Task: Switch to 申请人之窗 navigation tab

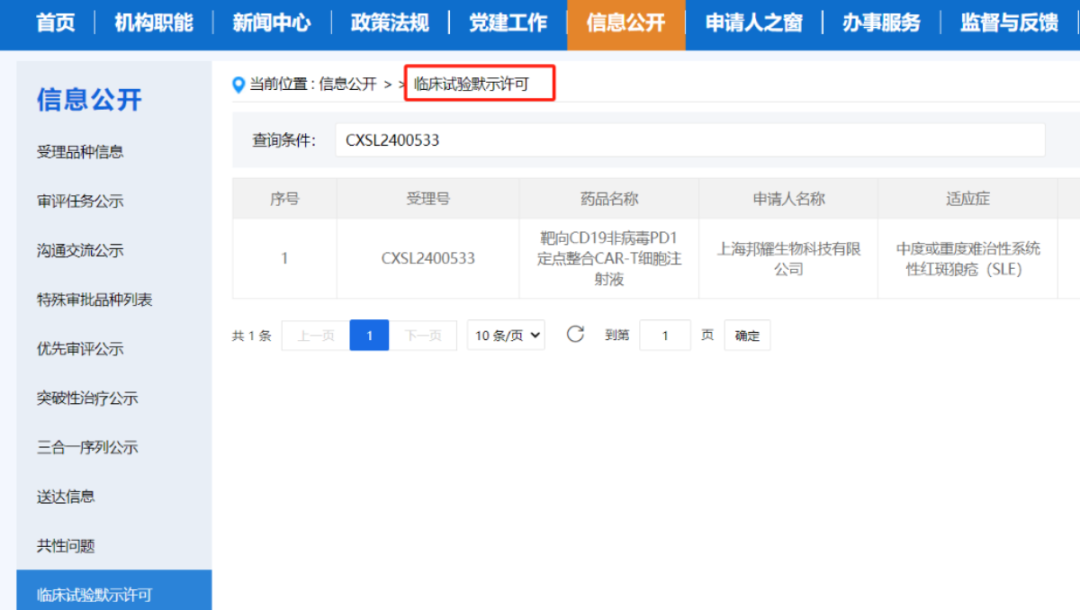Action: [x=754, y=23]
